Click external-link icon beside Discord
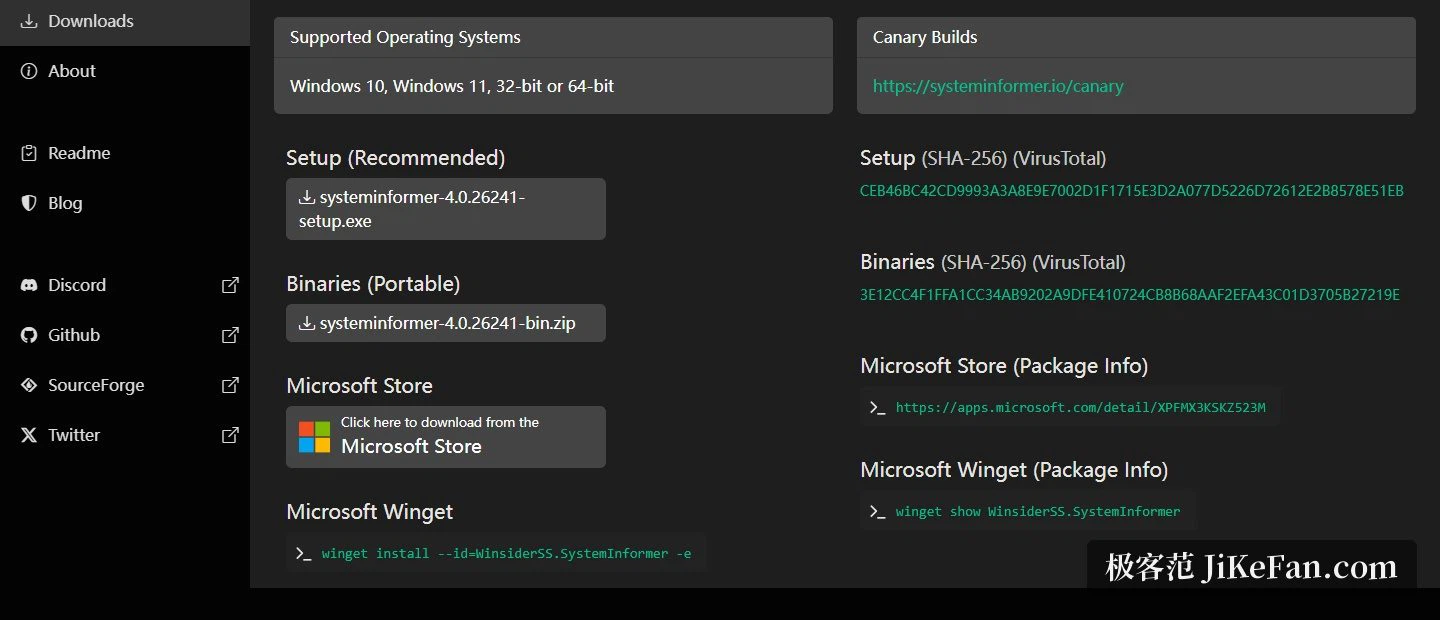Viewport: 1440px width, 620px height. coord(230,285)
